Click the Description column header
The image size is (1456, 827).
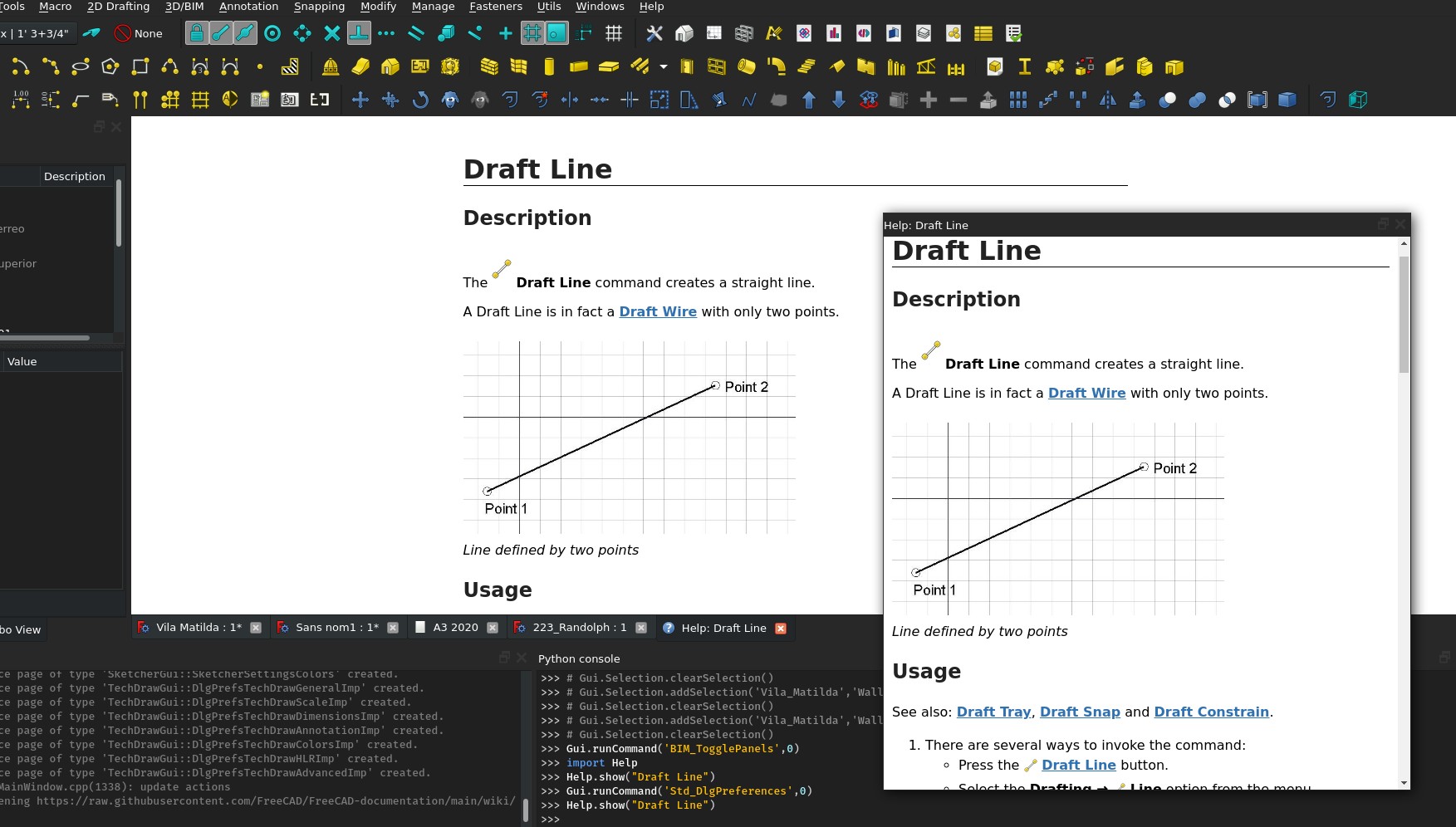pyautogui.click(x=75, y=176)
